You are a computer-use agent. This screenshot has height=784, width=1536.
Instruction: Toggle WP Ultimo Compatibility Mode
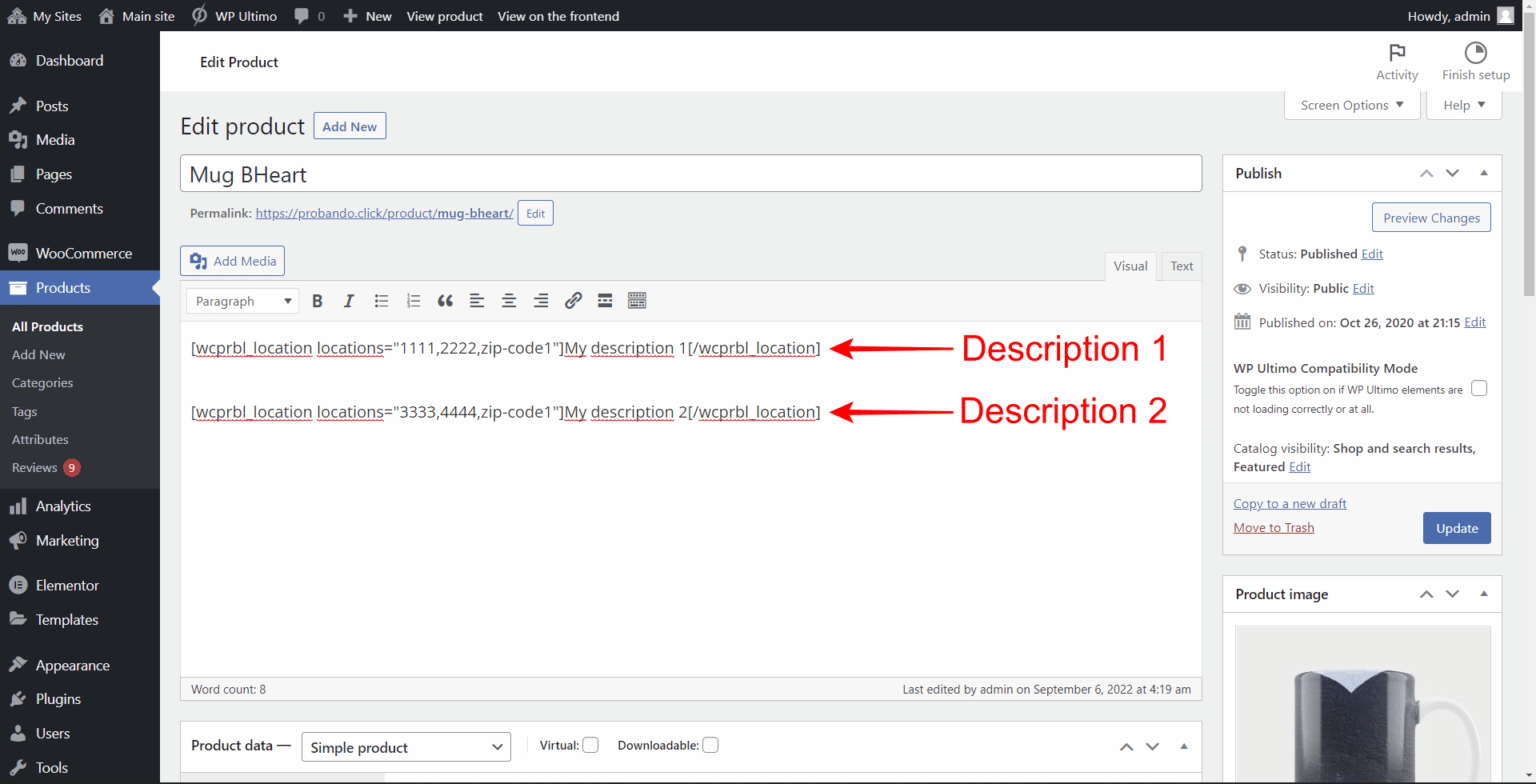[1479, 388]
